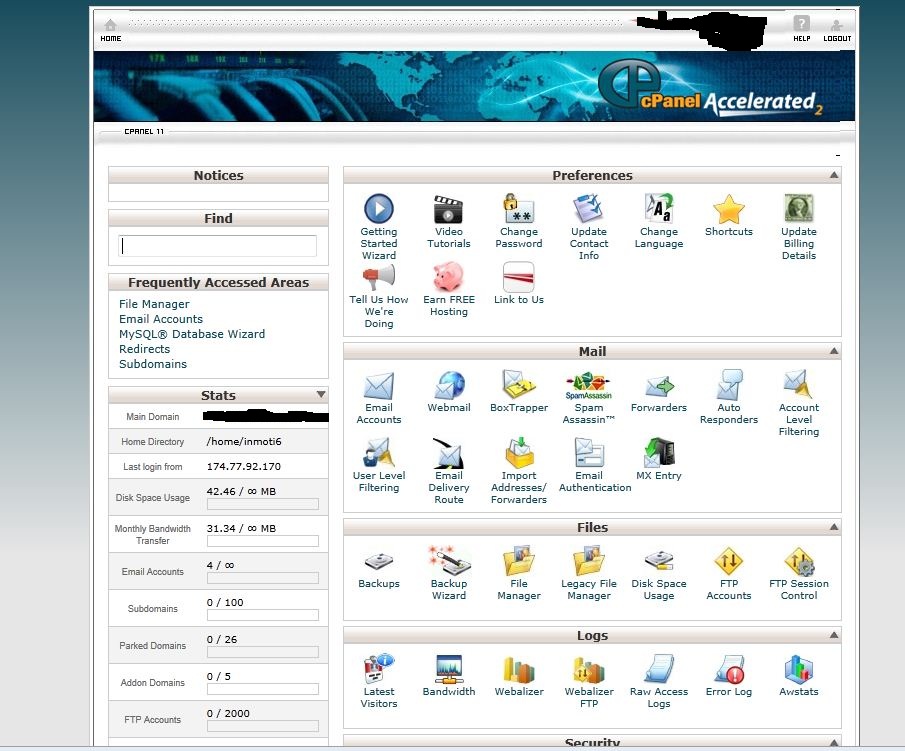Click the cPanel Accelerated banner logo

[x=710, y=88]
